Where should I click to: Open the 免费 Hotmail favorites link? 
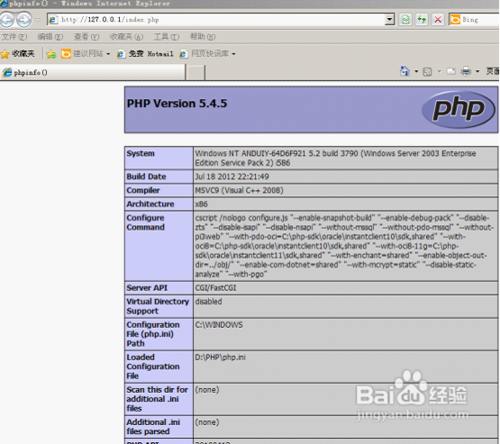[145, 54]
